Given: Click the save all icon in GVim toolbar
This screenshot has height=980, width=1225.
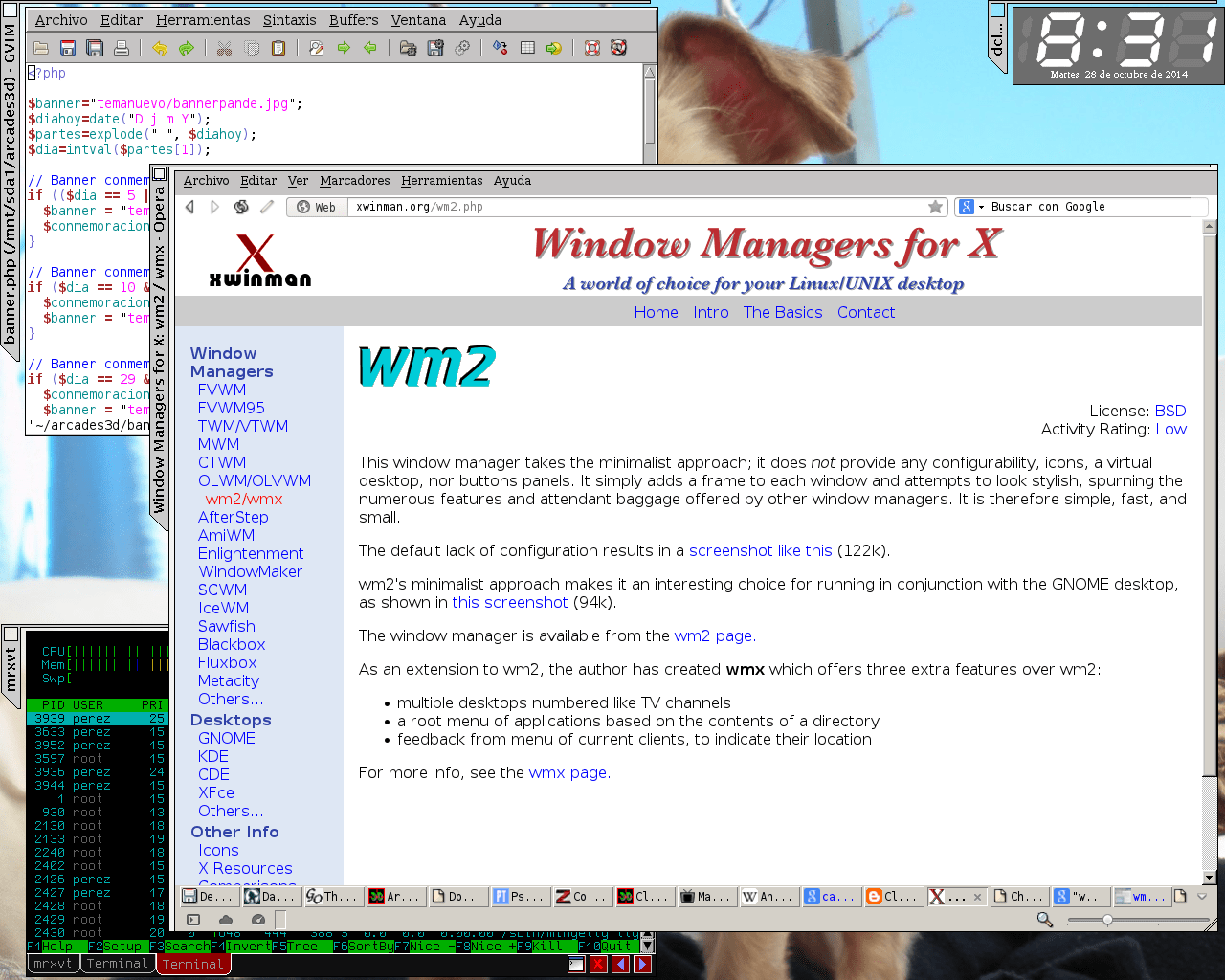Looking at the screenshot, I should click(95, 48).
